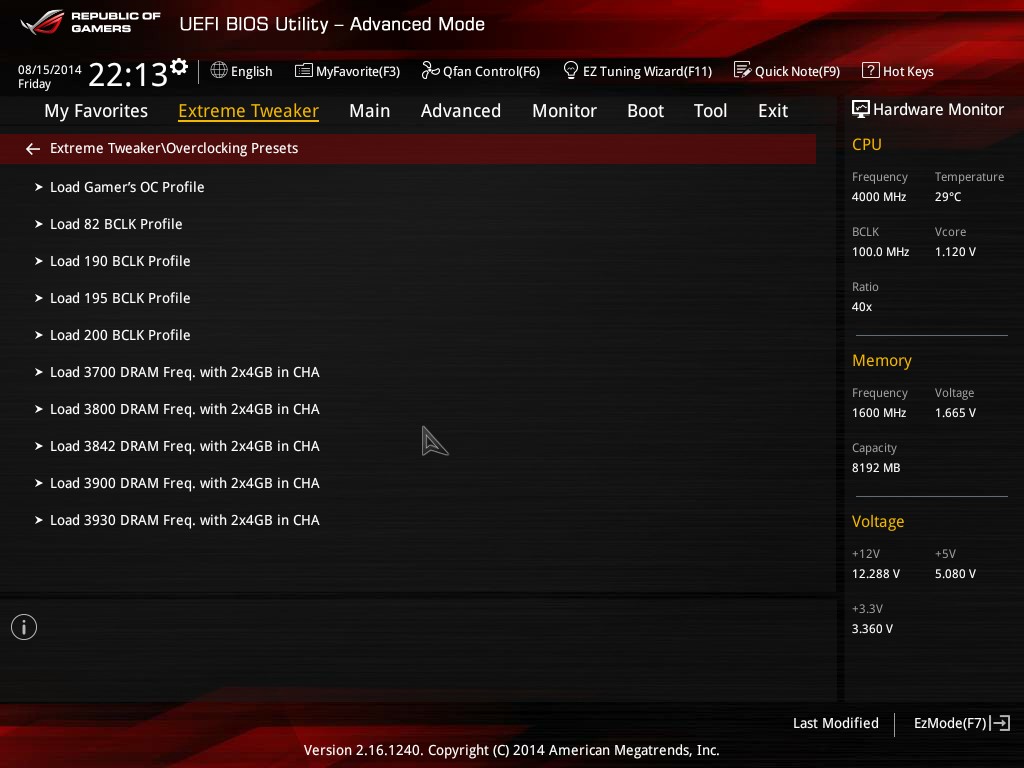The height and width of the screenshot is (768, 1024).
Task: Click the 08/15/2014 date
Action: [50, 69]
